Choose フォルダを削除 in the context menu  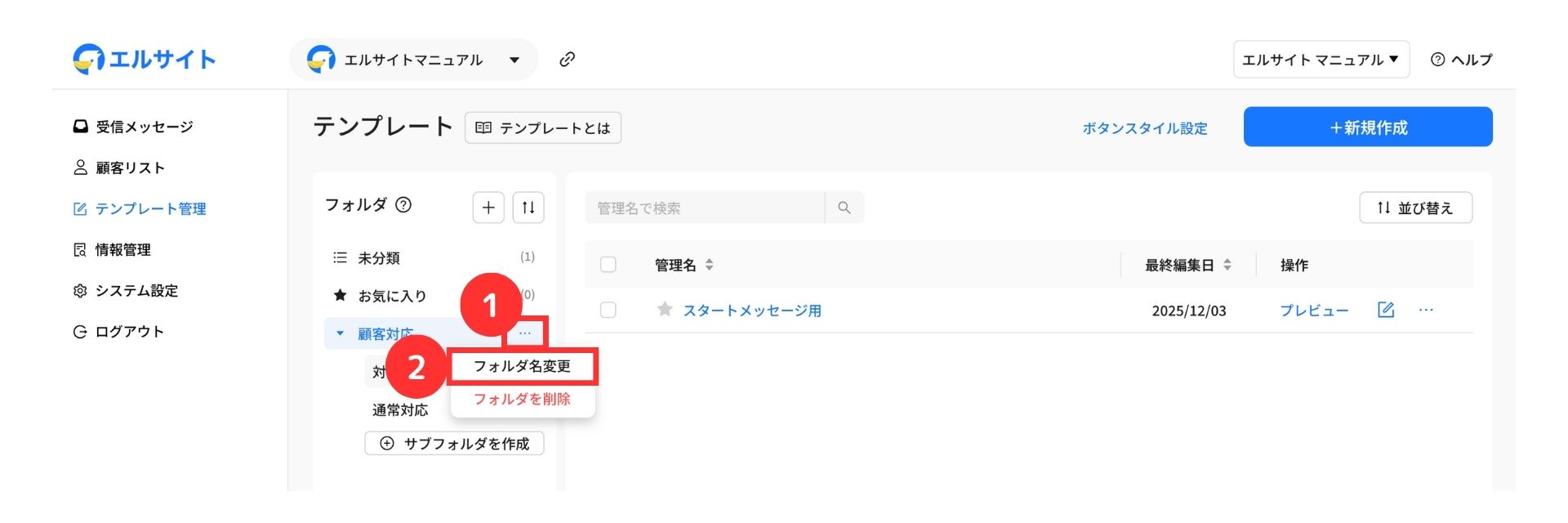click(x=523, y=399)
